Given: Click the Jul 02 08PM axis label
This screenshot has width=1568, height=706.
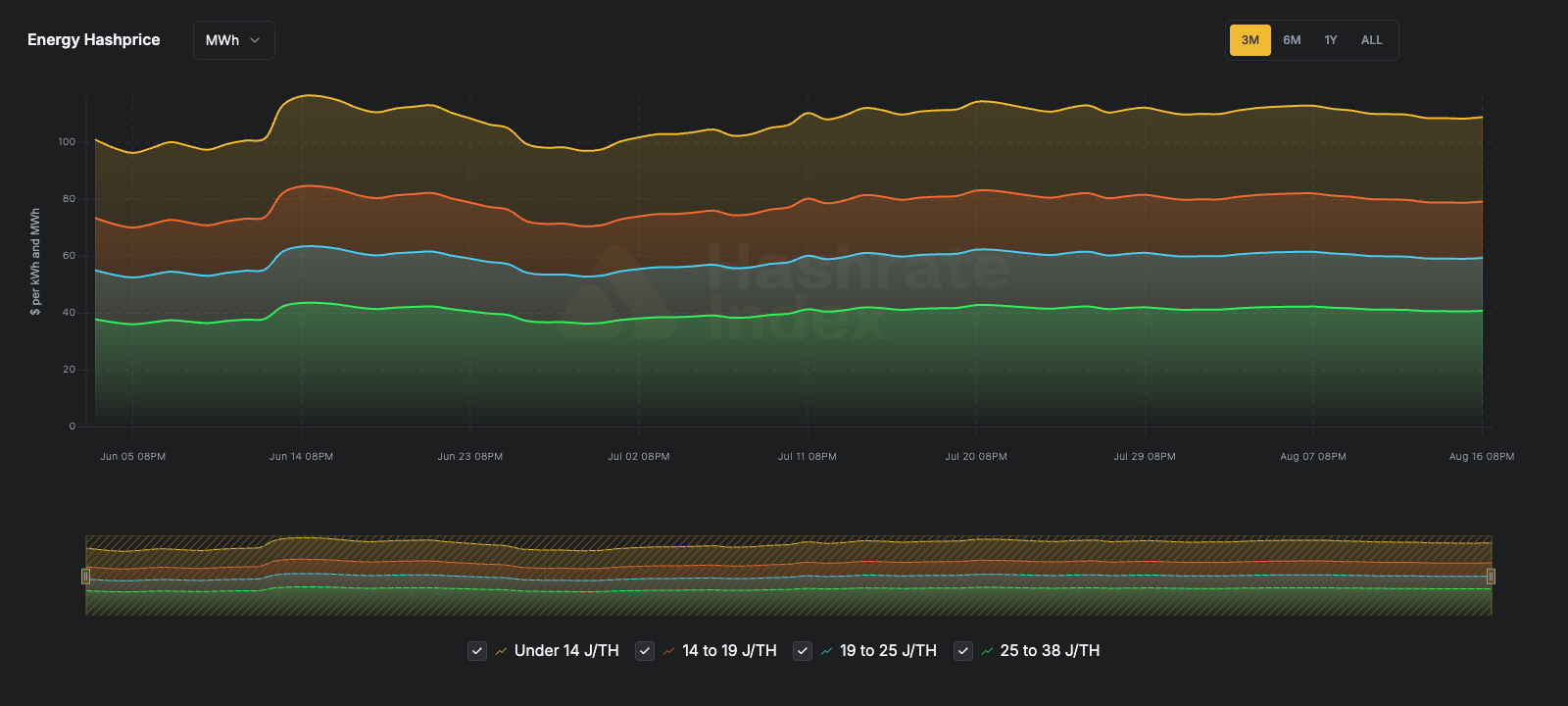Looking at the screenshot, I should coord(639,457).
